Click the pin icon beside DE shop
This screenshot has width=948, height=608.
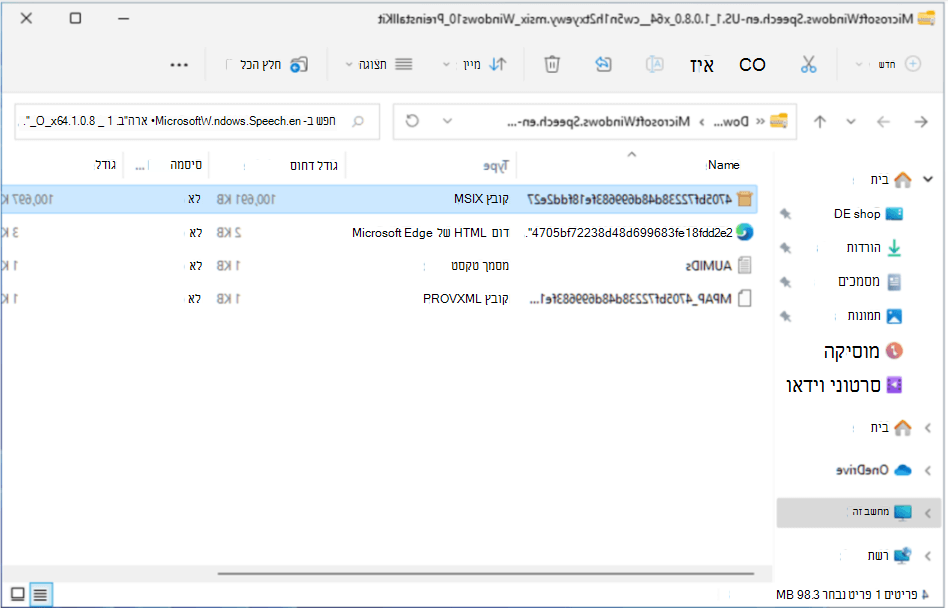[785, 213]
